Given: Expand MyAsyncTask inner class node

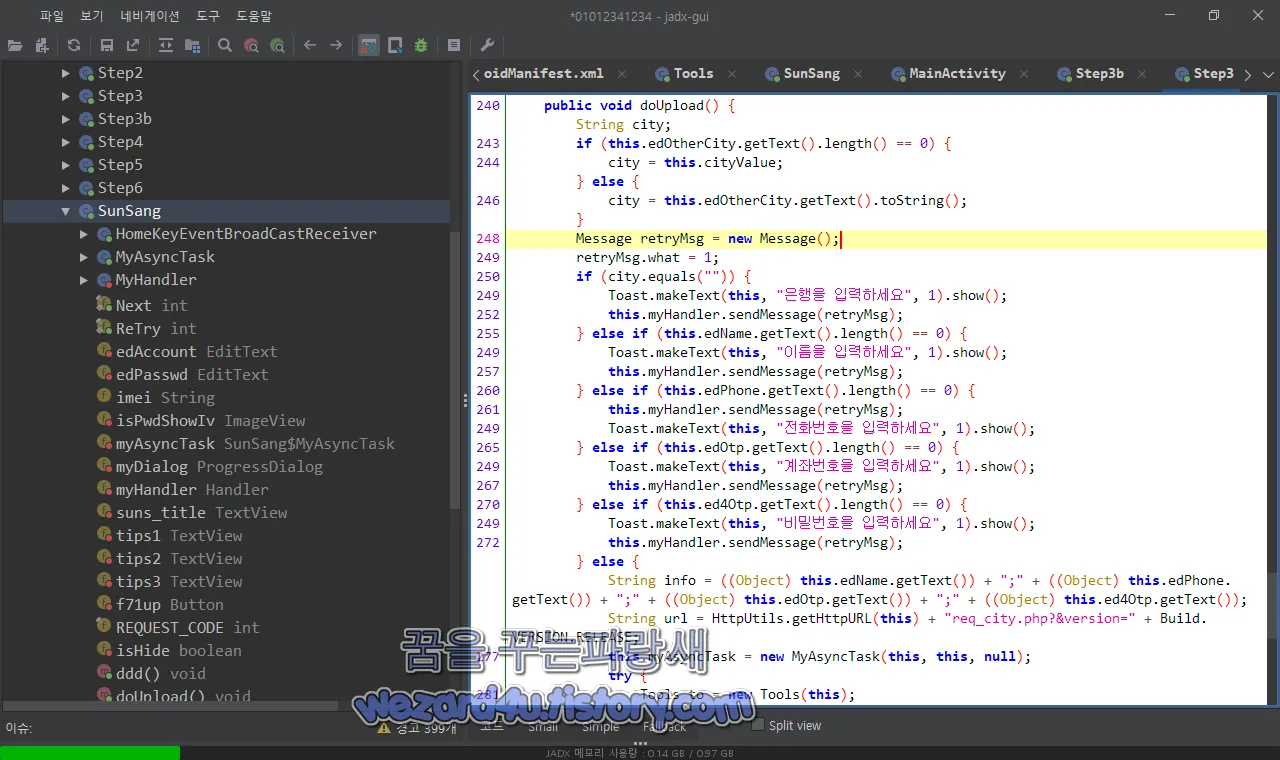Looking at the screenshot, I should click(x=84, y=257).
